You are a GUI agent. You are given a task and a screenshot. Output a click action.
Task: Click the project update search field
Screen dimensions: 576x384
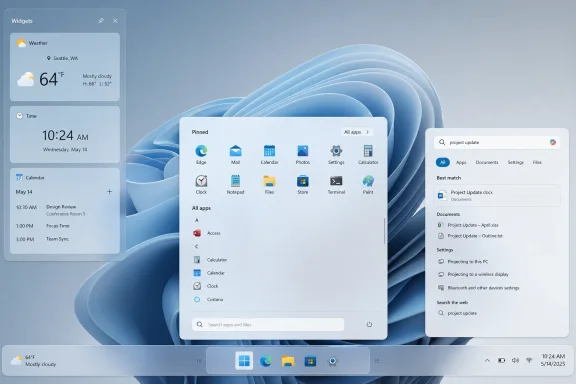point(497,142)
